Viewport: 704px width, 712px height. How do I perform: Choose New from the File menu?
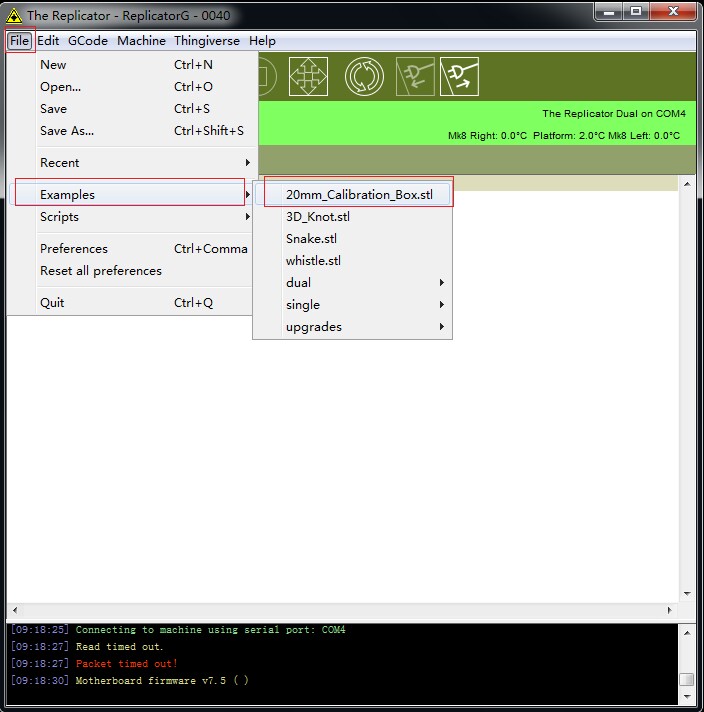point(132,64)
